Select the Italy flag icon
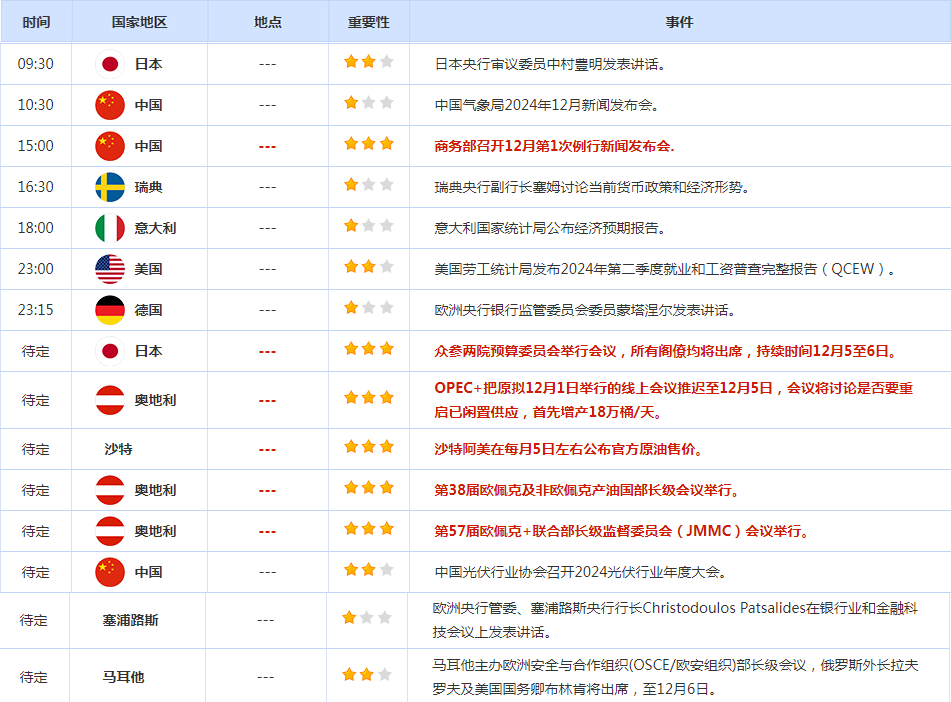This screenshot has width=951, height=702. (110, 228)
